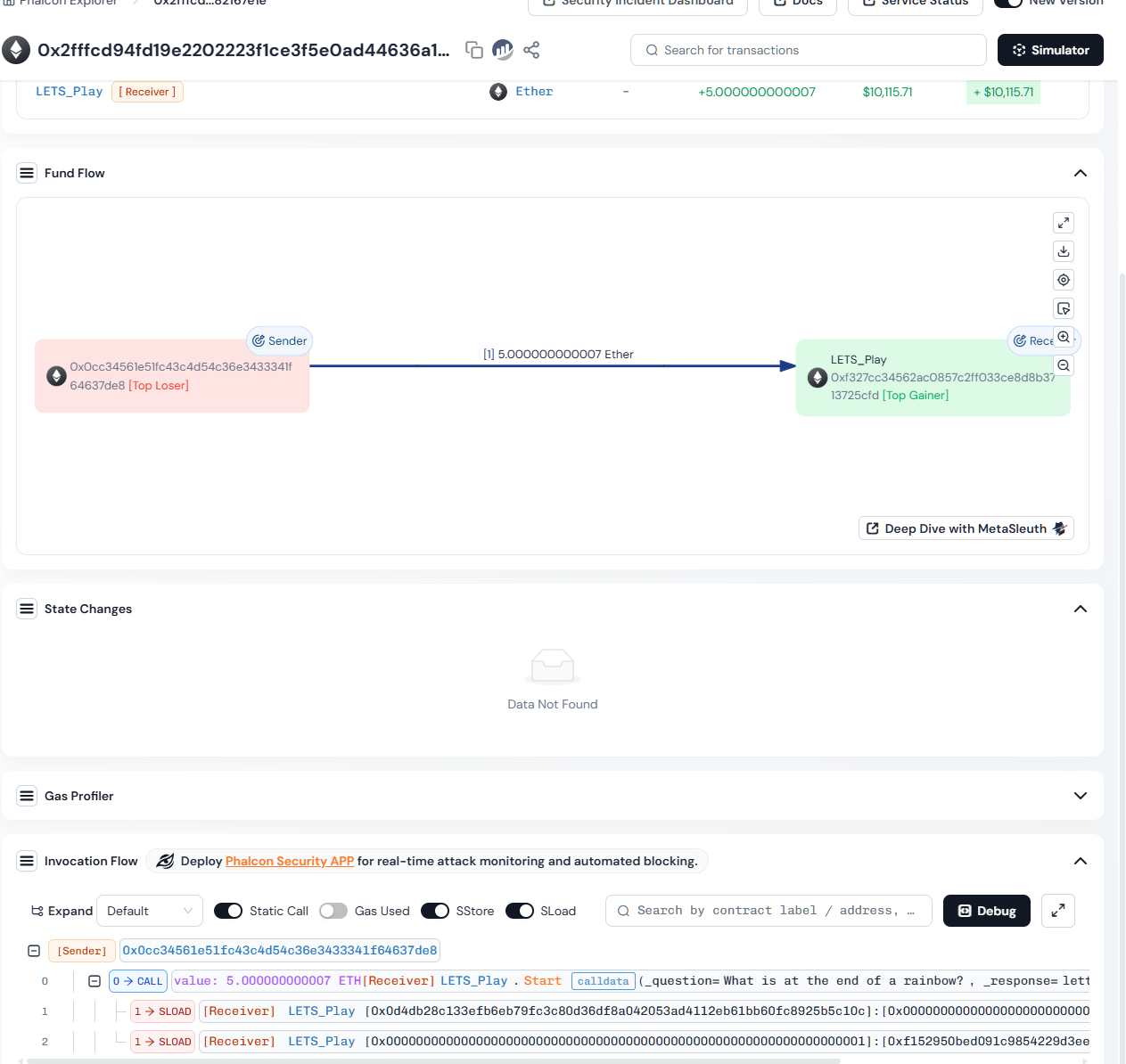The height and width of the screenshot is (1064, 1126).
Task: Click the sender address 0x0cc34561e51fc43c… in the invocation tree
Action: (x=280, y=951)
